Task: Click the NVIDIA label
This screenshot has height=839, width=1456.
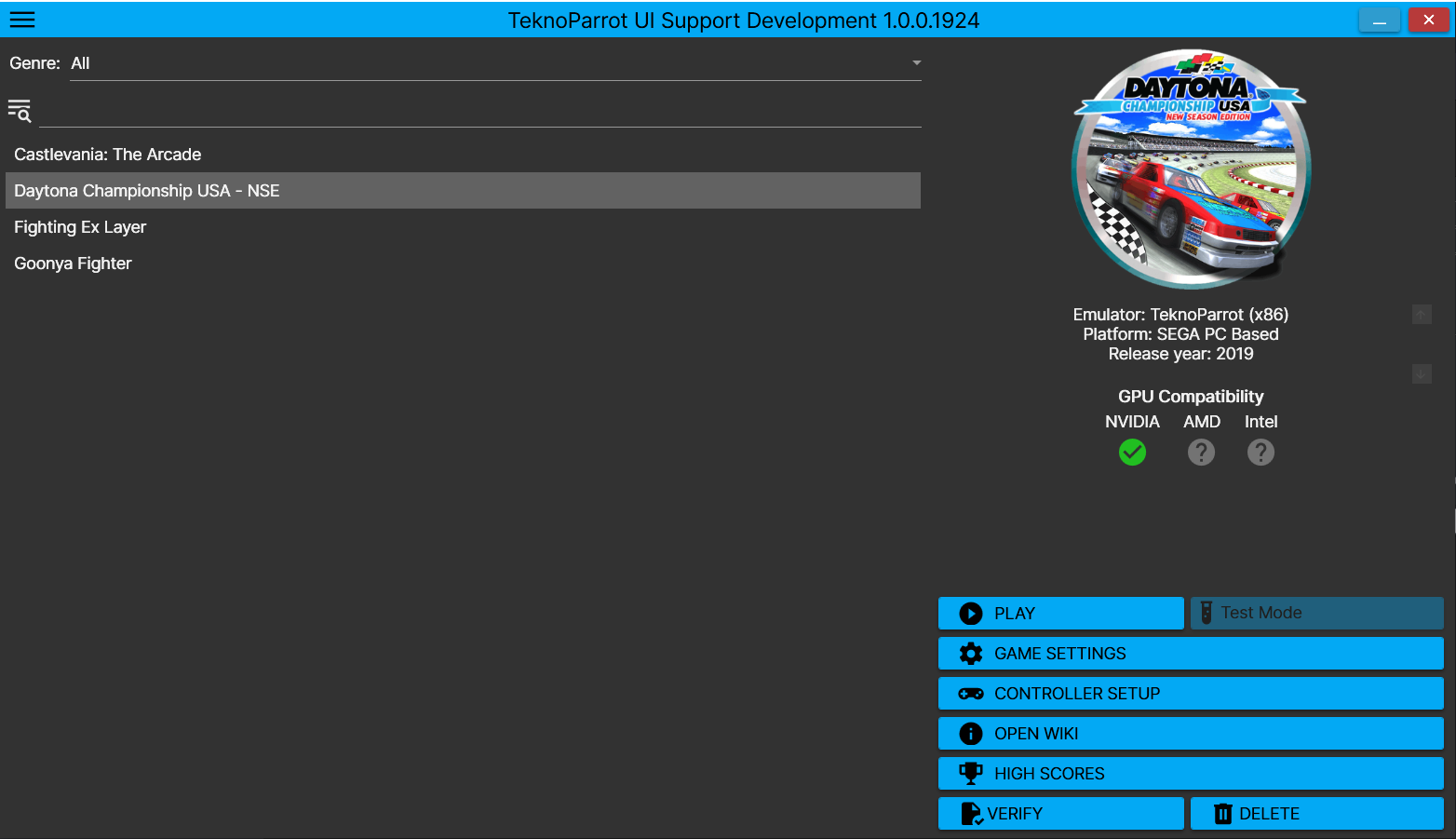Action: pyautogui.click(x=1132, y=422)
